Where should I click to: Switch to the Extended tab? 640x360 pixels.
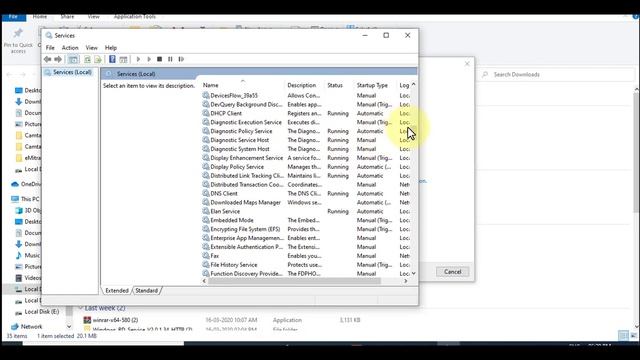coord(117,291)
